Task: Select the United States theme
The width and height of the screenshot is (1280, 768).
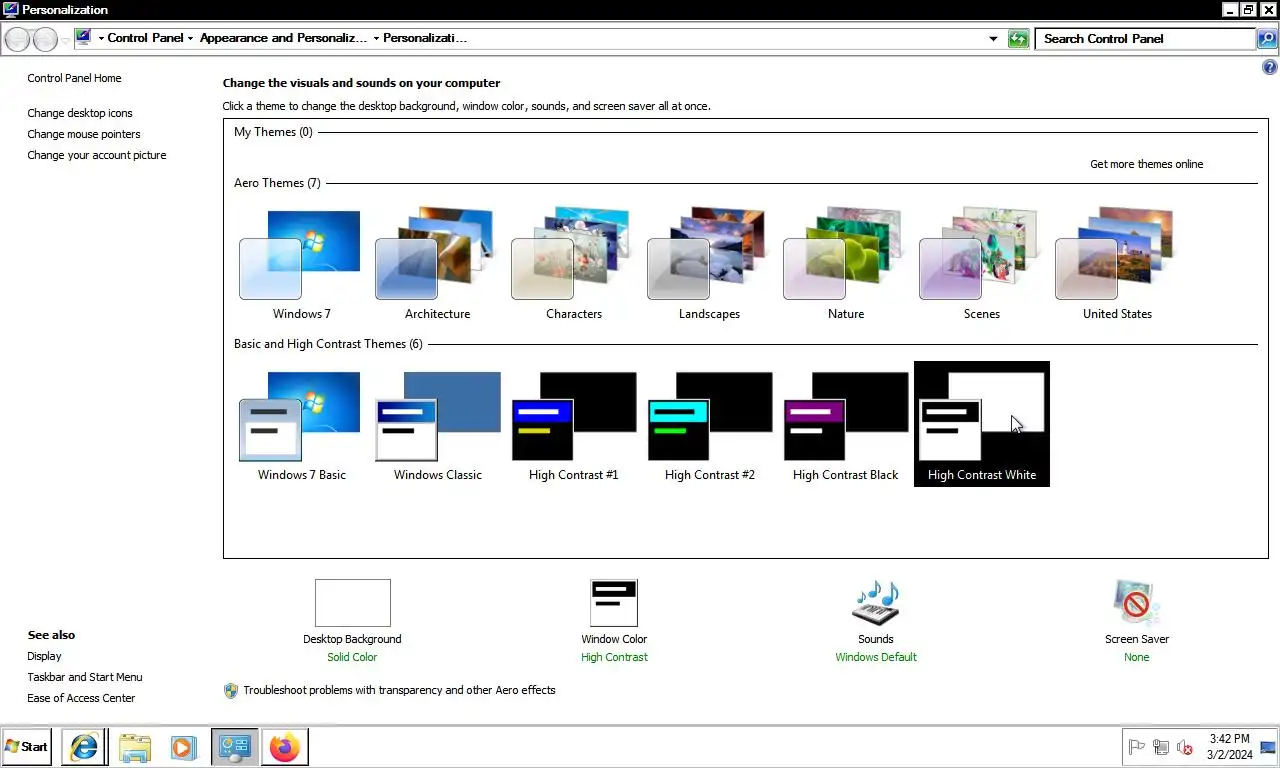Action: pyautogui.click(x=1117, y=264)
